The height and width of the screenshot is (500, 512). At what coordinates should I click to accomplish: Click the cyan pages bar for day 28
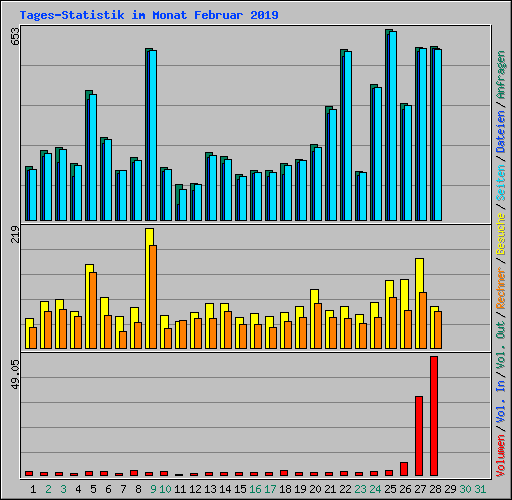[x=438, y=135]
